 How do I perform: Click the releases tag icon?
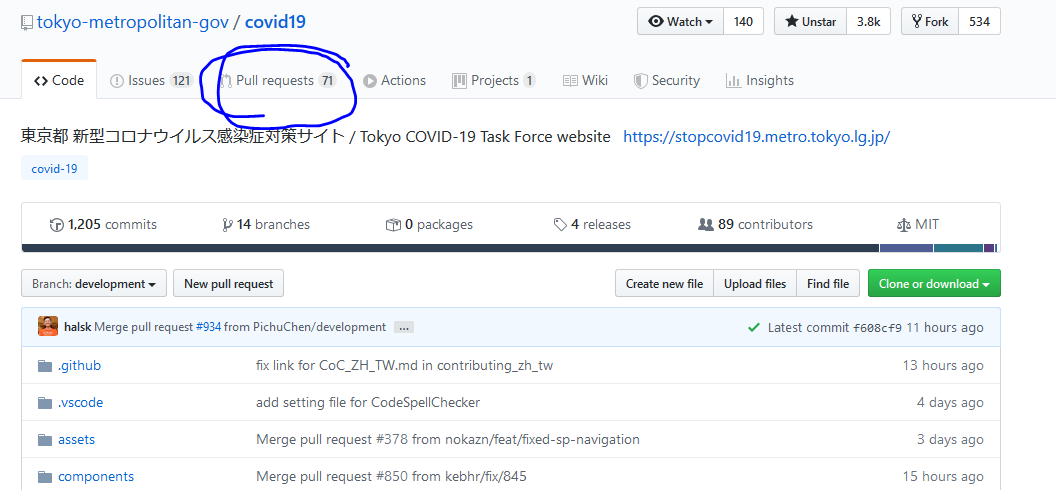tap(560, 225)
